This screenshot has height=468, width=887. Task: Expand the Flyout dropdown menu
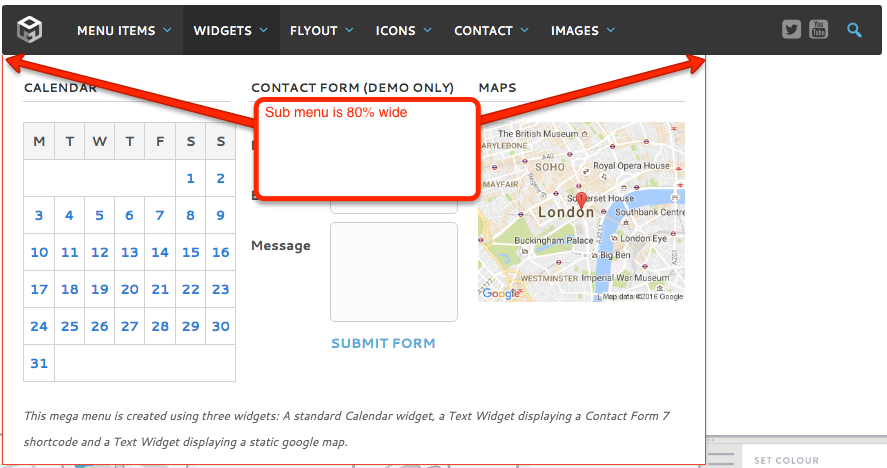tap(321, 31)
